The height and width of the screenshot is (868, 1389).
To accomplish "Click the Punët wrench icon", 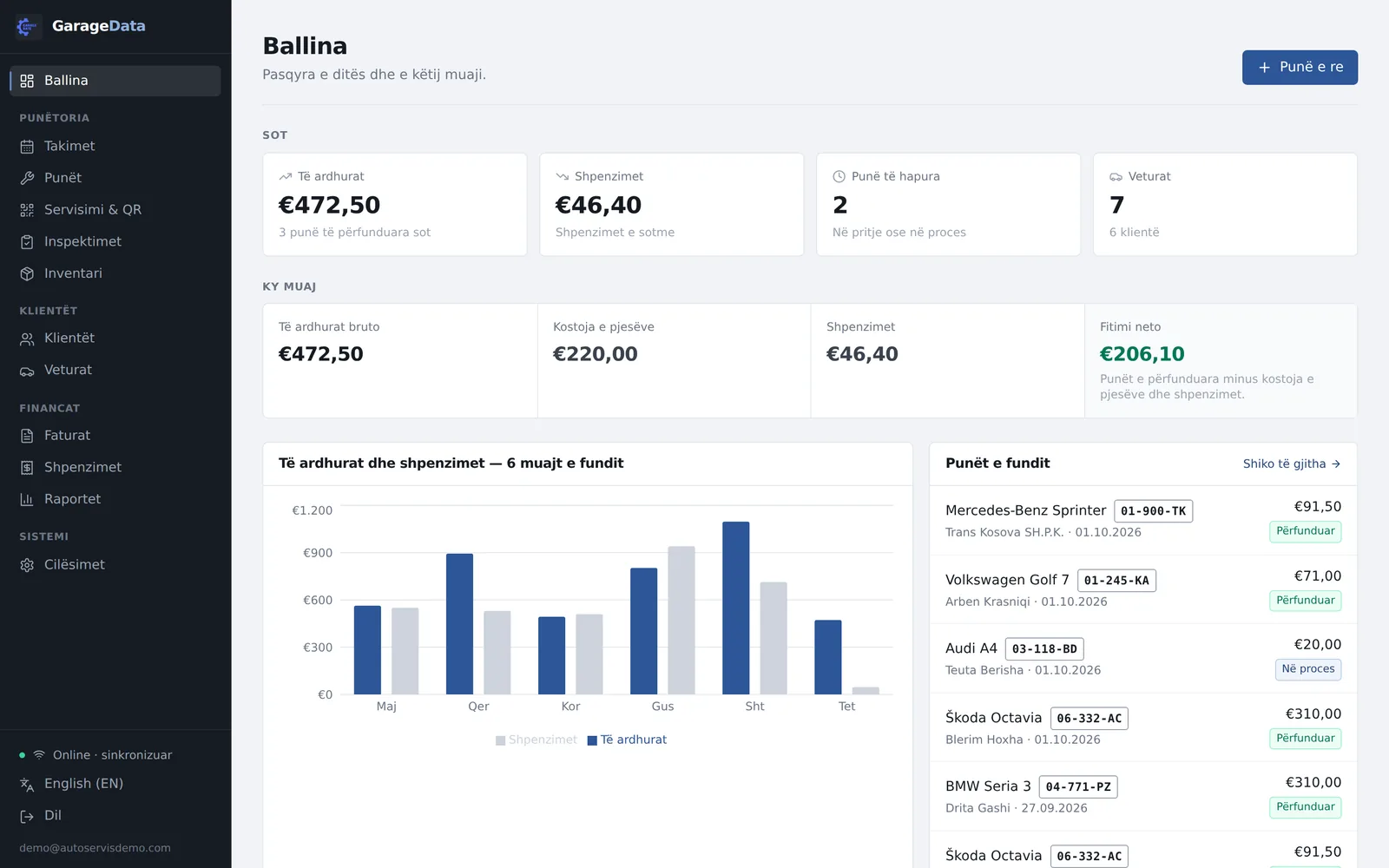I will [x=27, y=178].
